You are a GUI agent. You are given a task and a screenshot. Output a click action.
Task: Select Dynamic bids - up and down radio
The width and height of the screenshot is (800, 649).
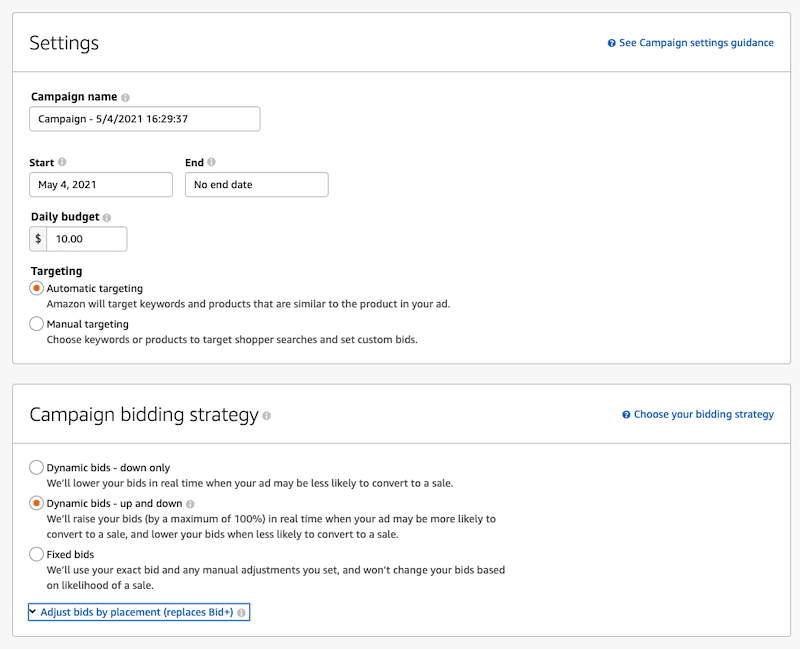[36, 504]
